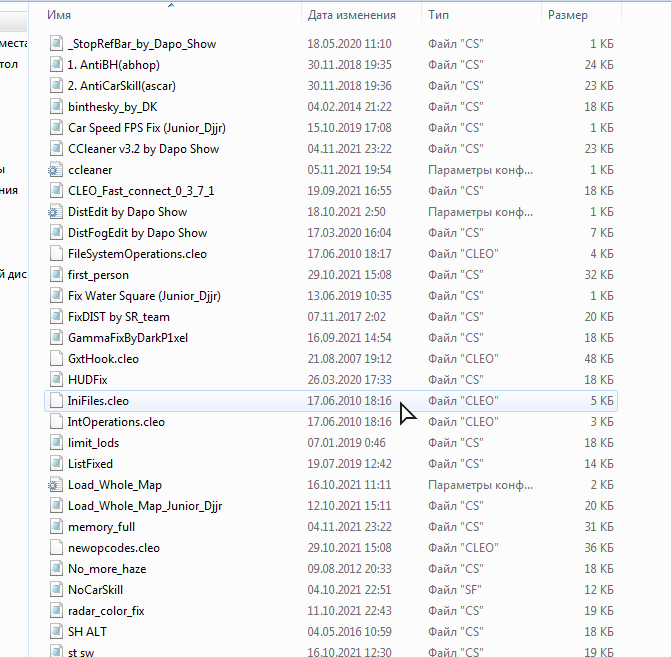Viewport: 671px width, 657px height.
Task: Select the IniFiles.cleo file name
Action: point(97,401)
